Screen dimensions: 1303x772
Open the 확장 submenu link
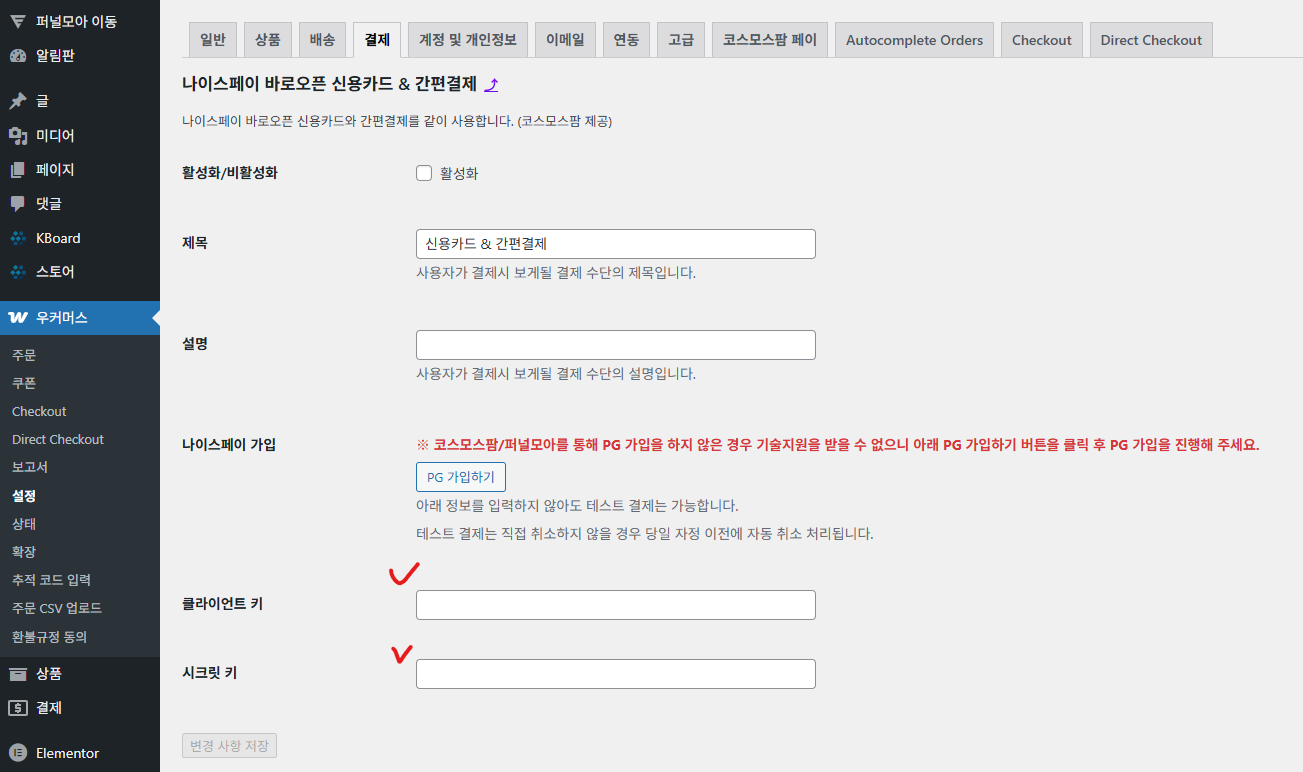(x=24, y=552)
